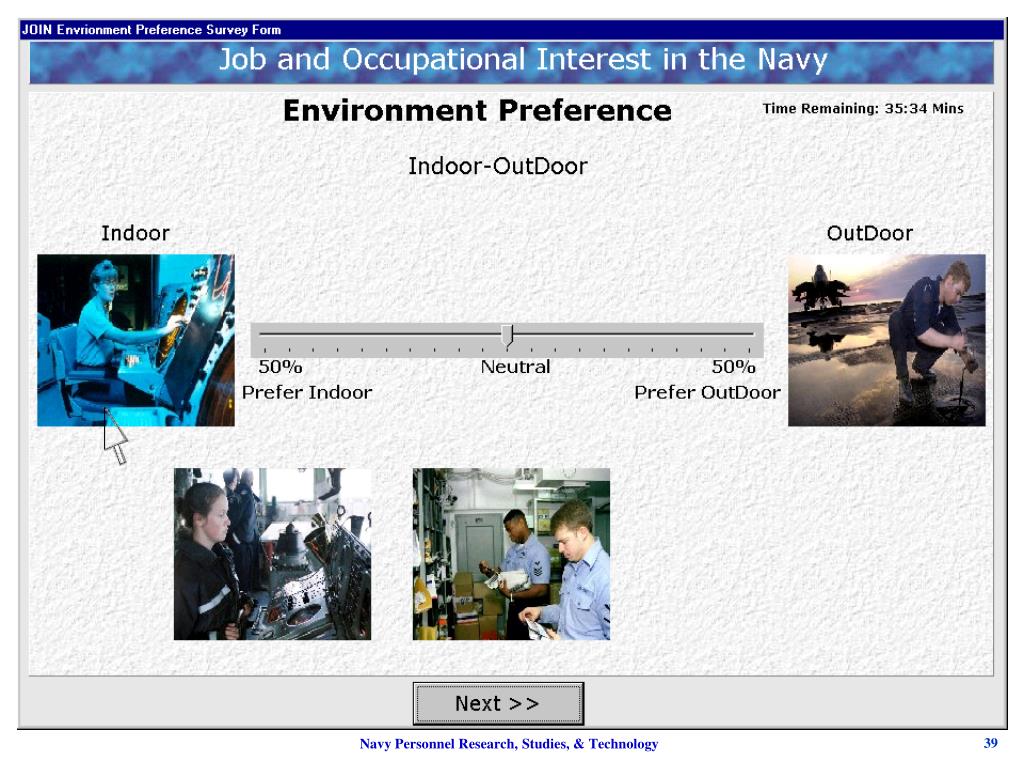This screenshot has width=1024, height=768.
Task: Click the 50% label above Prefer OutDoor
Action: (x=733, y=367)
